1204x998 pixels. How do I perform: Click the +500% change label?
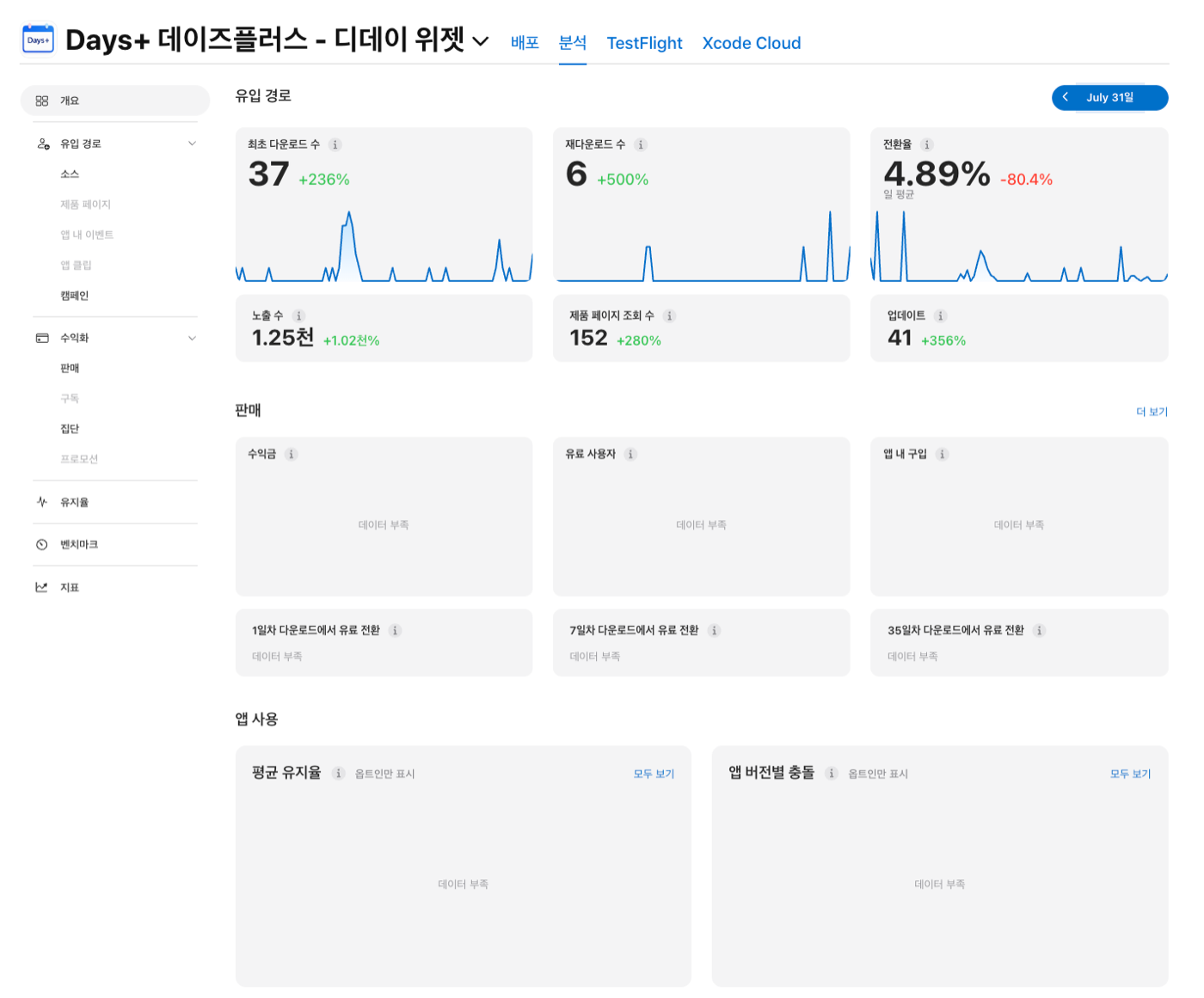click(623, 180)
